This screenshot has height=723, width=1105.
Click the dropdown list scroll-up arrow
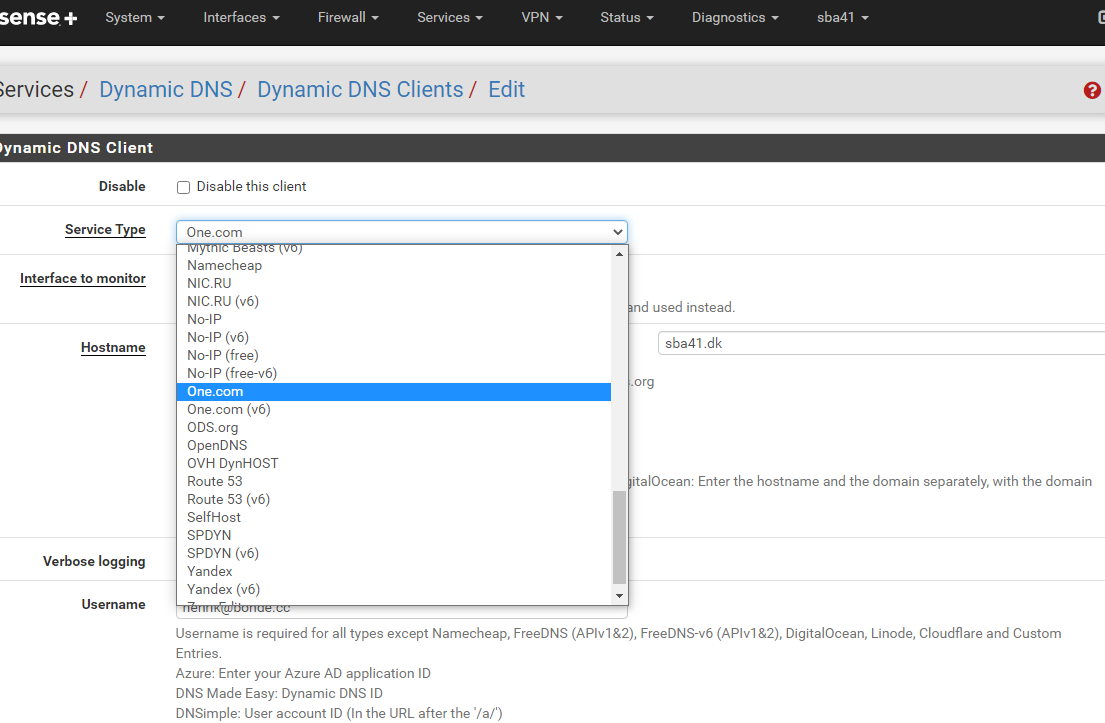[x=619, y=254]
